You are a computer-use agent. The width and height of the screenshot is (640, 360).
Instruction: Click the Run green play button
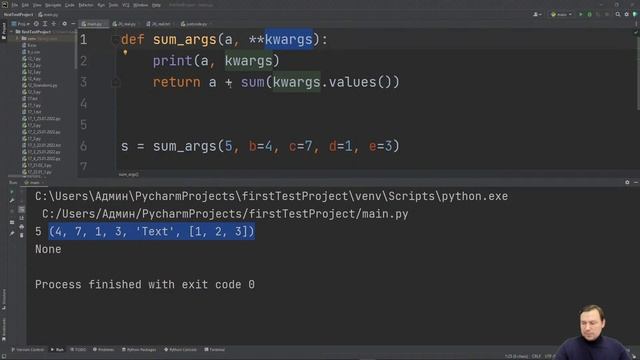[581, 14]
